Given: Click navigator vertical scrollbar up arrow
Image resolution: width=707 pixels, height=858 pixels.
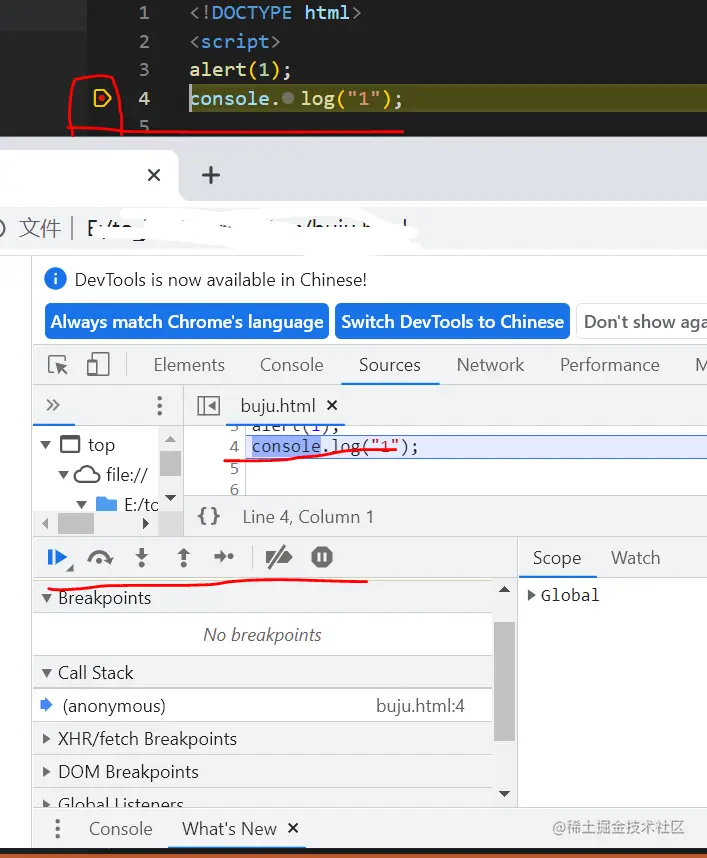Looking at the screenshot, I should [x=170, y=439].
